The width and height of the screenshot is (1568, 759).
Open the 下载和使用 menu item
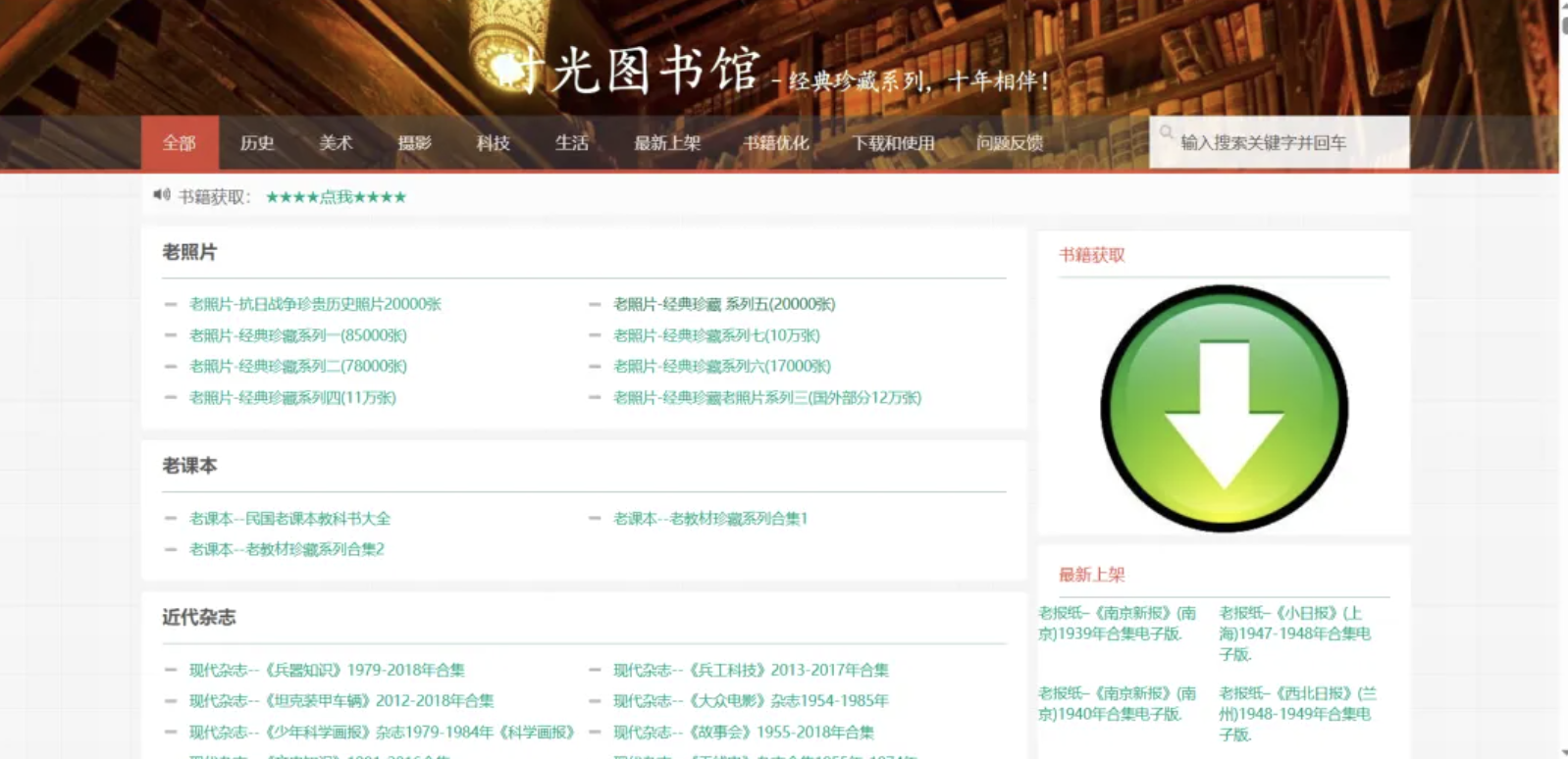(x=893, y=143)
